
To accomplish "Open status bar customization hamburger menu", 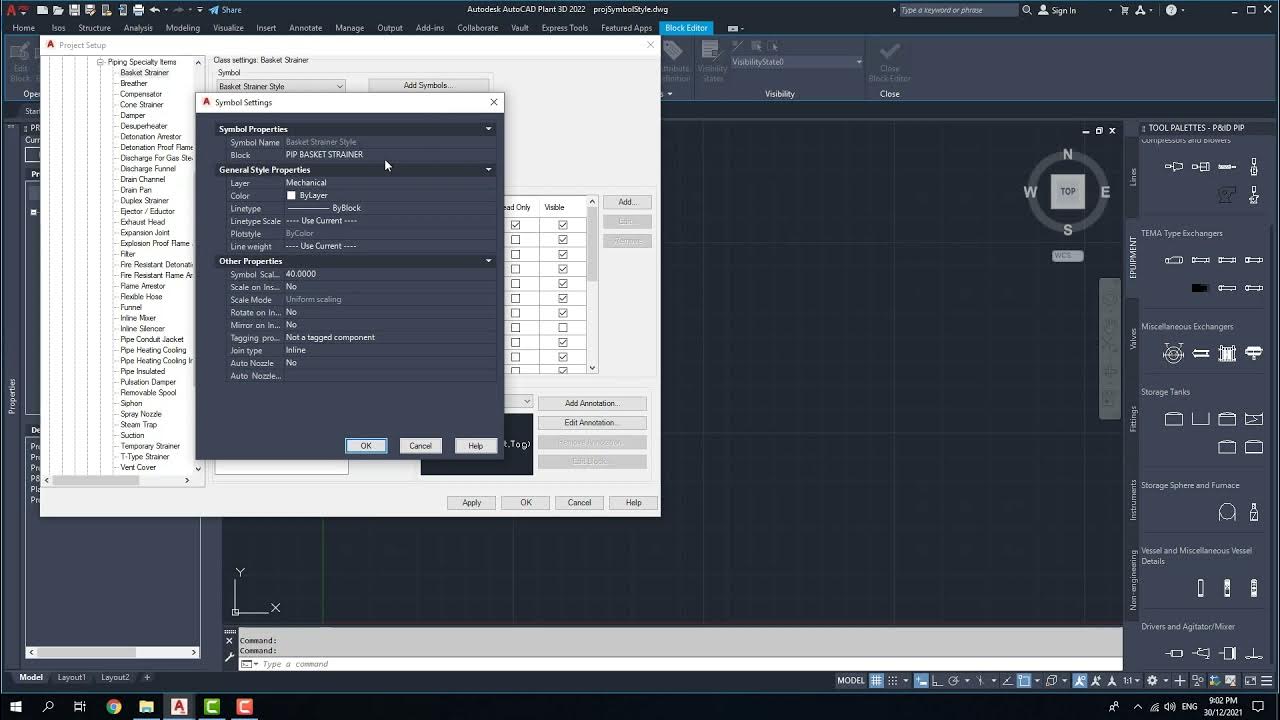I will [1267, 681].
